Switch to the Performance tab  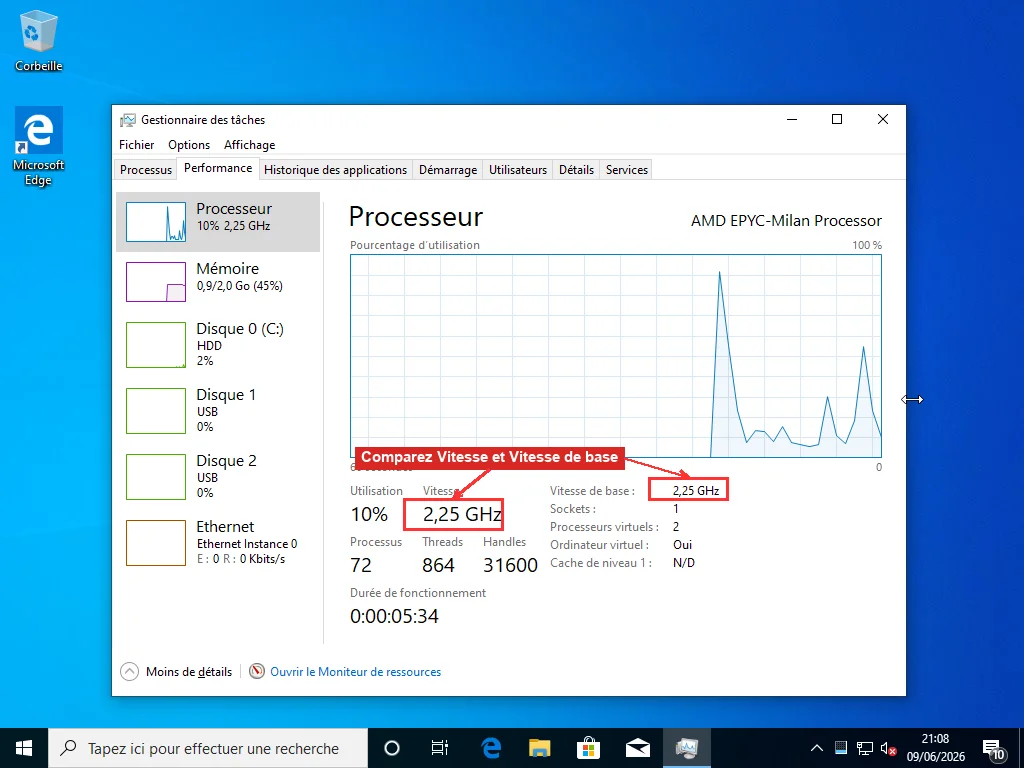point(217,168)
